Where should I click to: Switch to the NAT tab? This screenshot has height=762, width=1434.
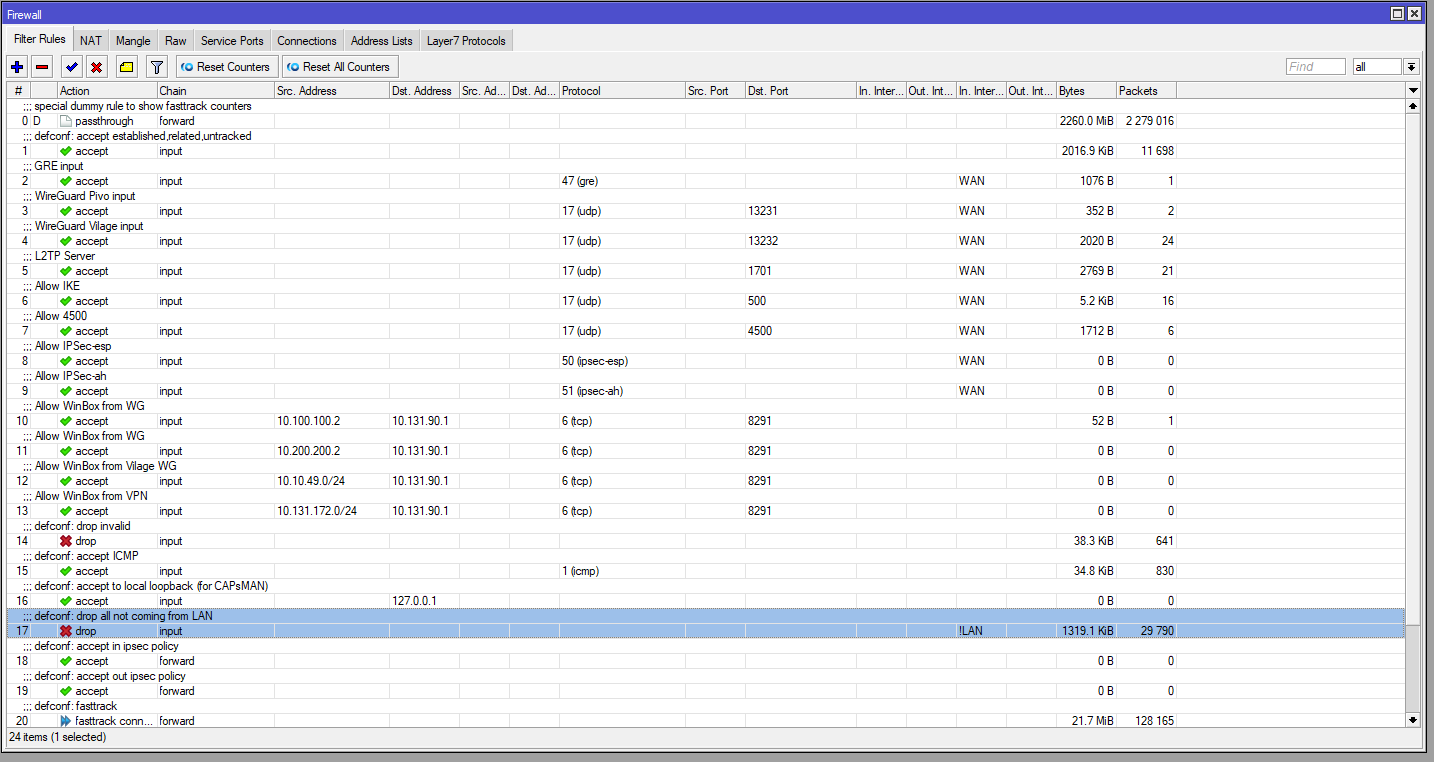point(91,41)
